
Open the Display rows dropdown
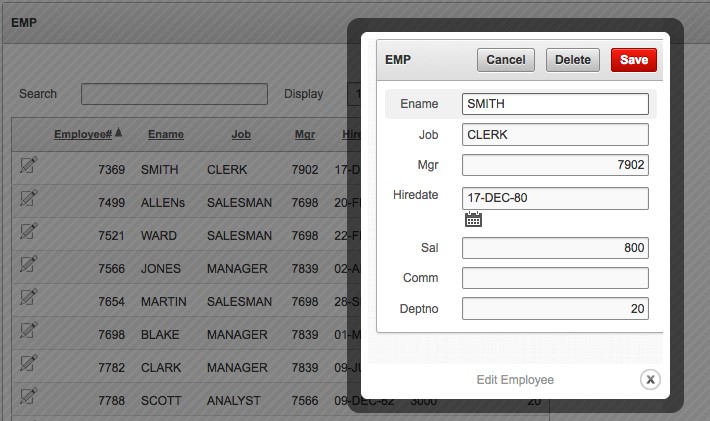(x=353, y=94)
